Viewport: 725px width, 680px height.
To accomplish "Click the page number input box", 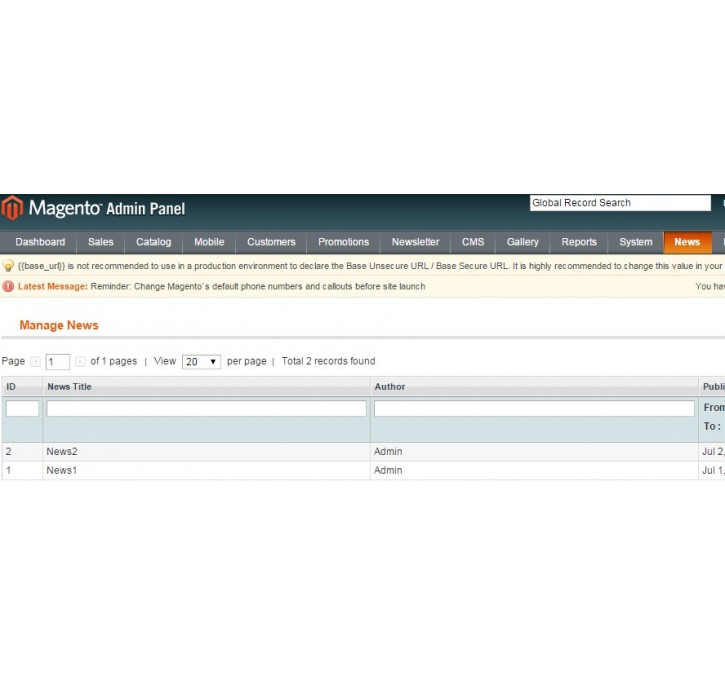I will click(x=58, y=361).
